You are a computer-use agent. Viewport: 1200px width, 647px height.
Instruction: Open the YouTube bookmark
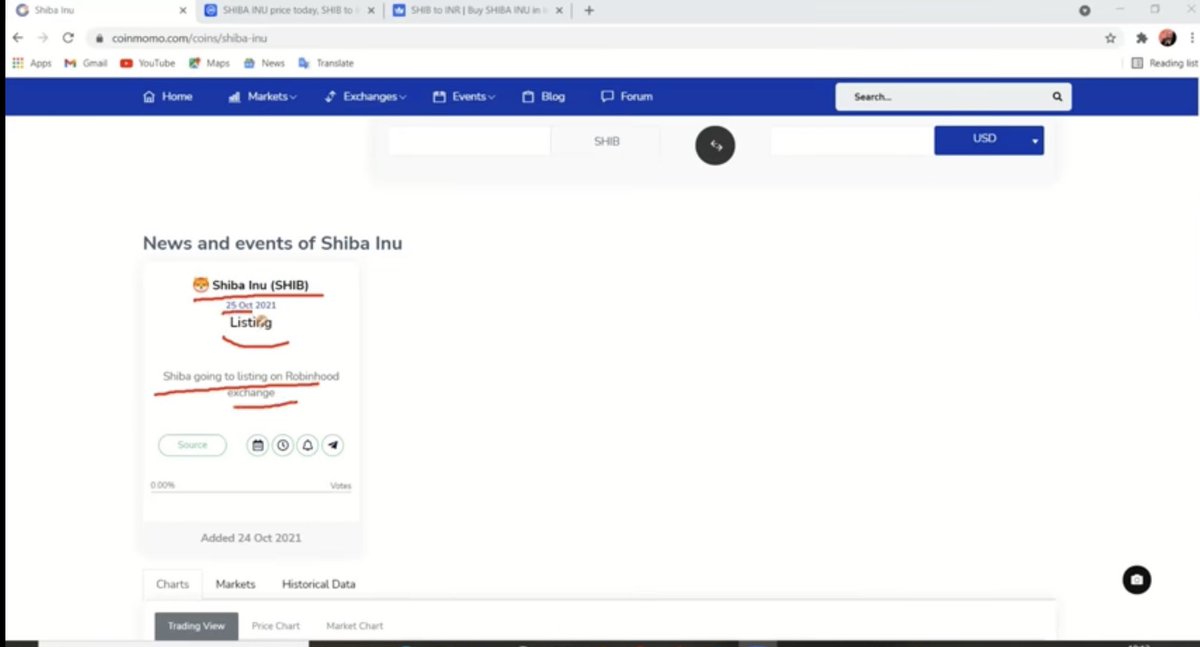point(147,63)
